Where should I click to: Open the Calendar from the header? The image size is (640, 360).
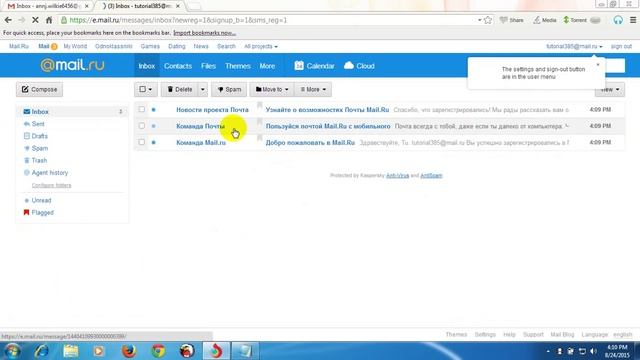314,66
